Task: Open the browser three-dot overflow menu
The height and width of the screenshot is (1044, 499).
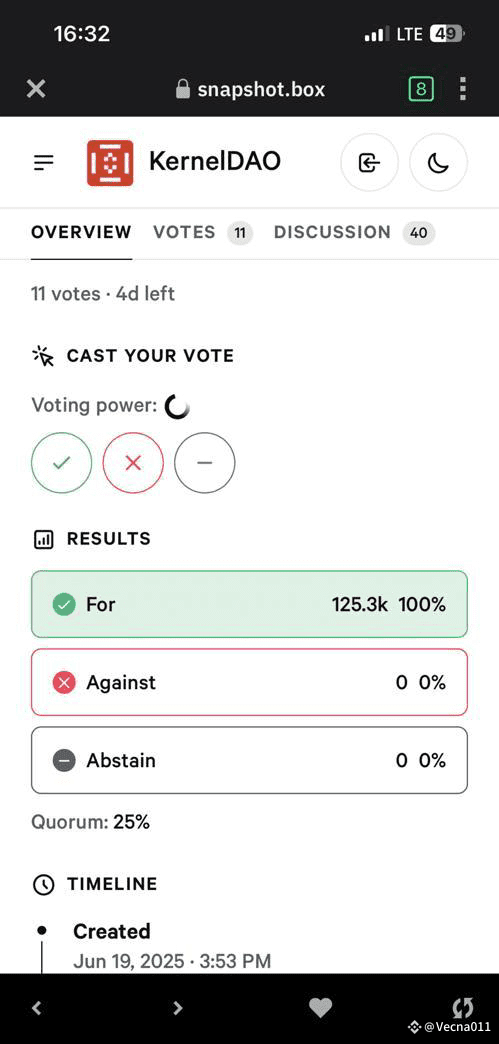Action: [x=463, y=89]
